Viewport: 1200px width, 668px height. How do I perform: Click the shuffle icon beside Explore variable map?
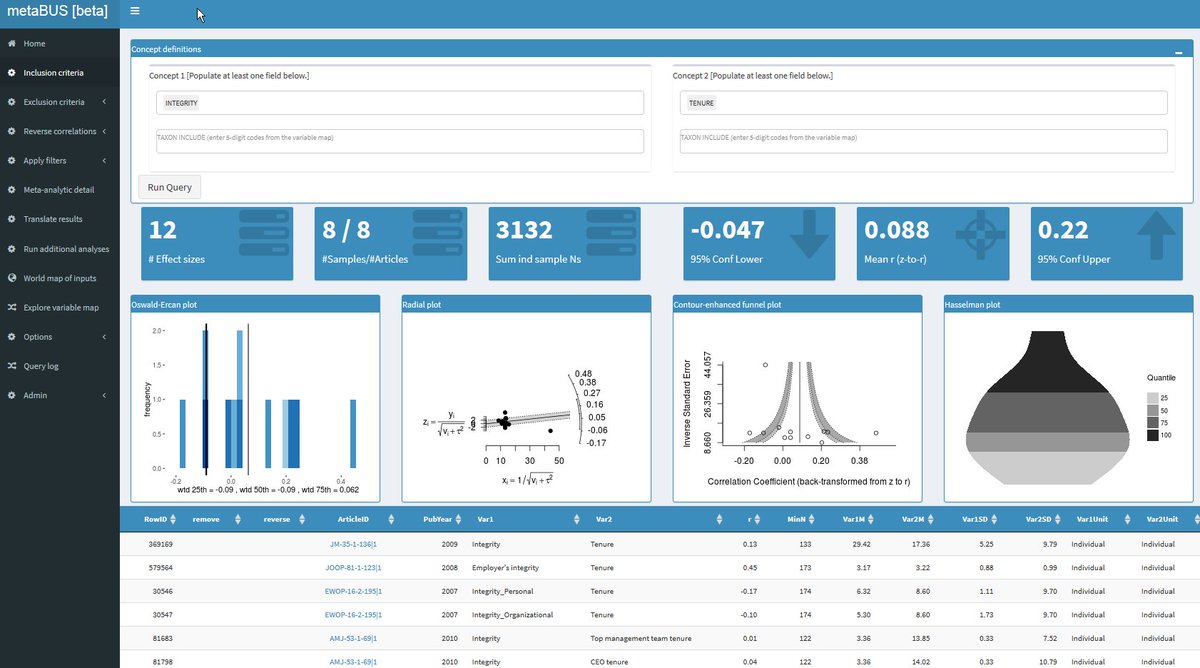pyautogui.click(x=11, y=307)
